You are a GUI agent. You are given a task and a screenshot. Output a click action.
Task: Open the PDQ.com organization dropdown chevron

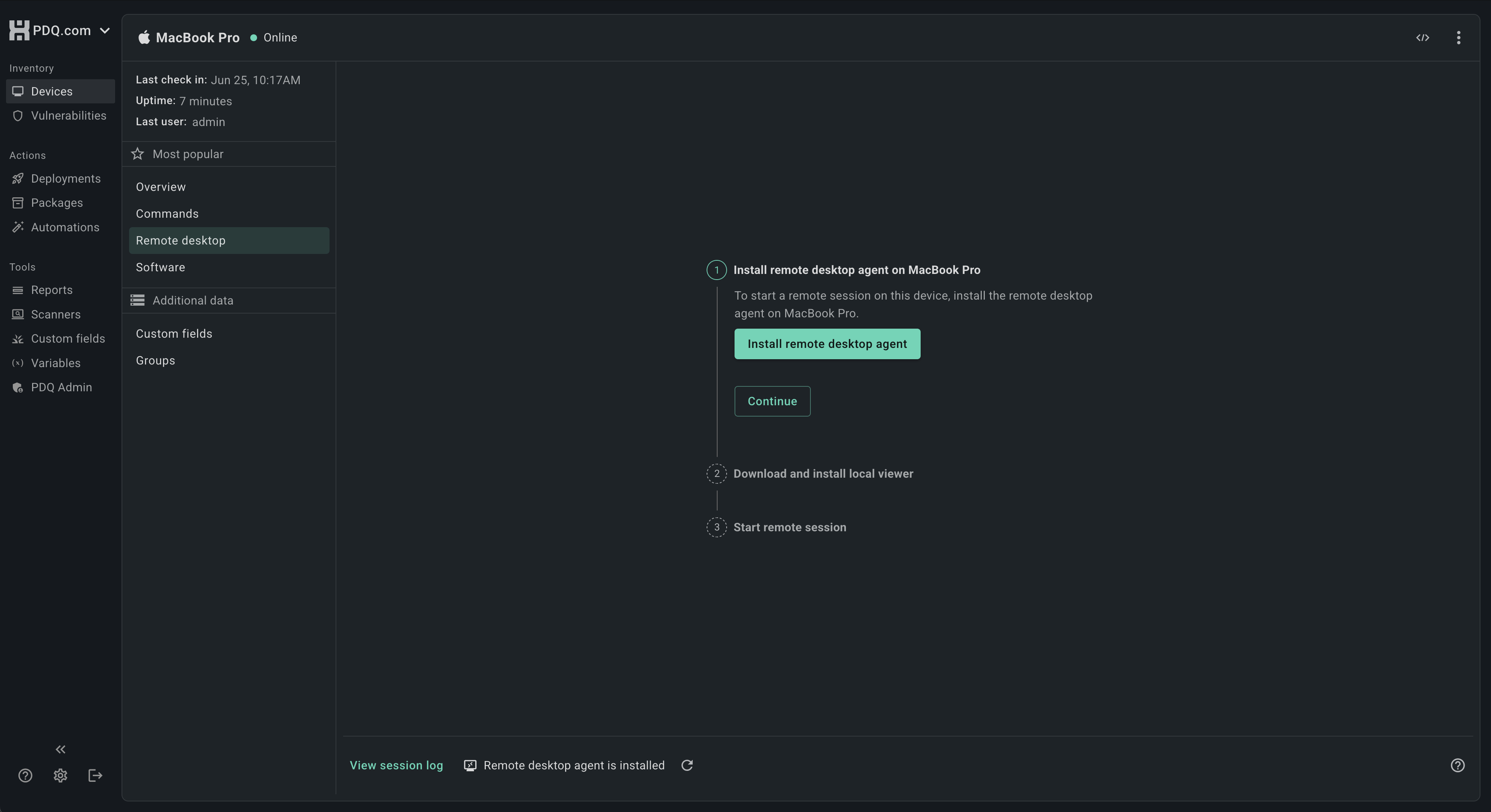click(x=105, y=31)
